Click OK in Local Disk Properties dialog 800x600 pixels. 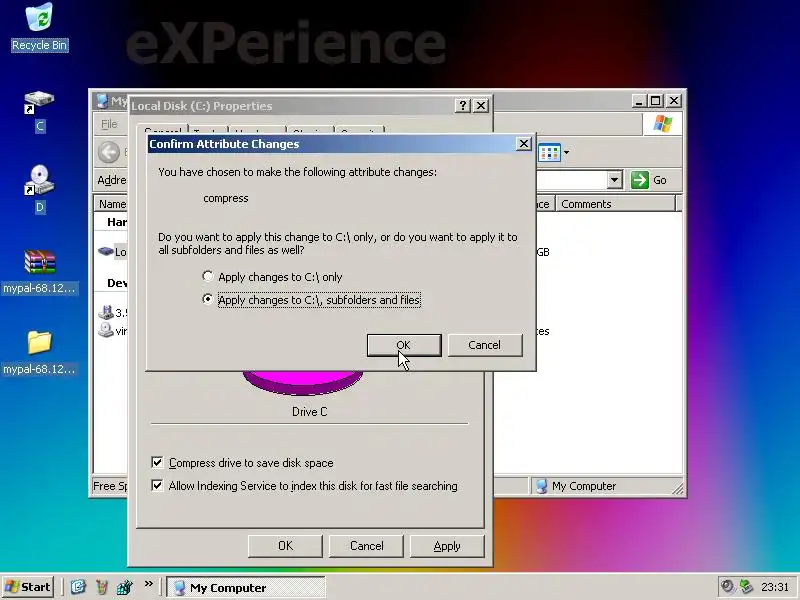pyautogui.click(x=285, y=546)
